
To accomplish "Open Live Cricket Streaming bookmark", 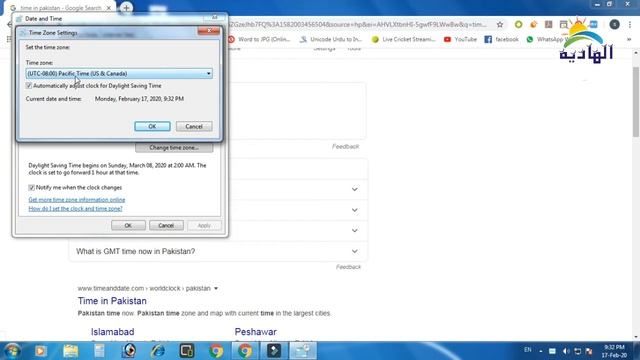I will pyautogui.click(x=404, y=39).
